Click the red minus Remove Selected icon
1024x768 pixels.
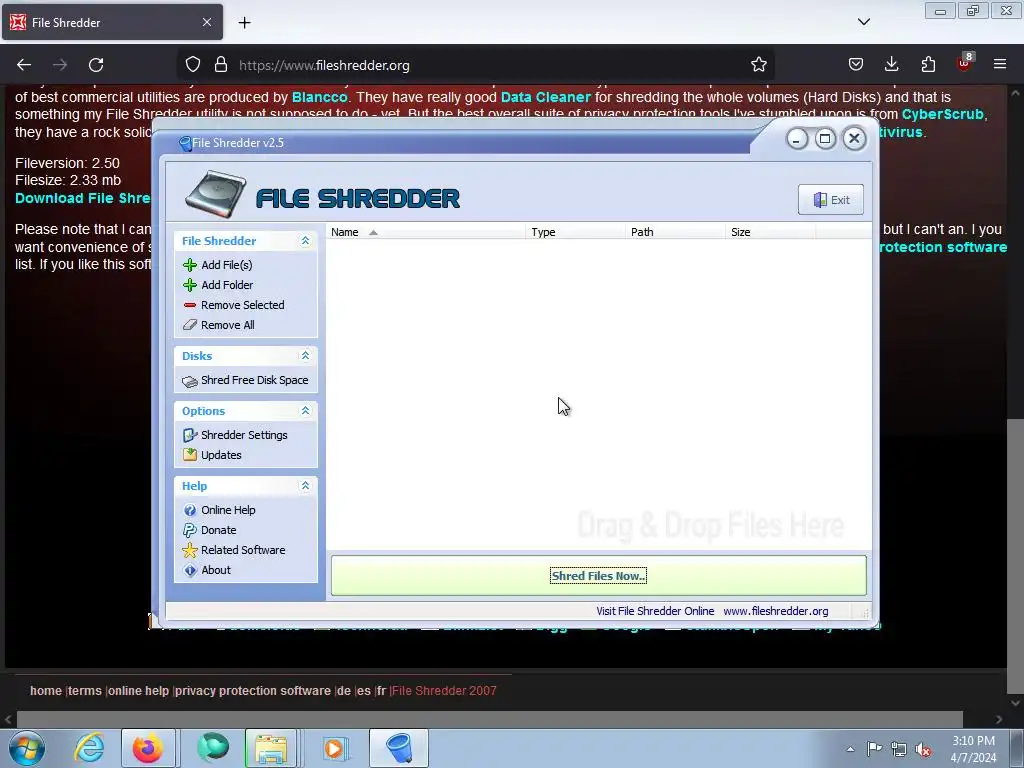[x=190, y=305]
